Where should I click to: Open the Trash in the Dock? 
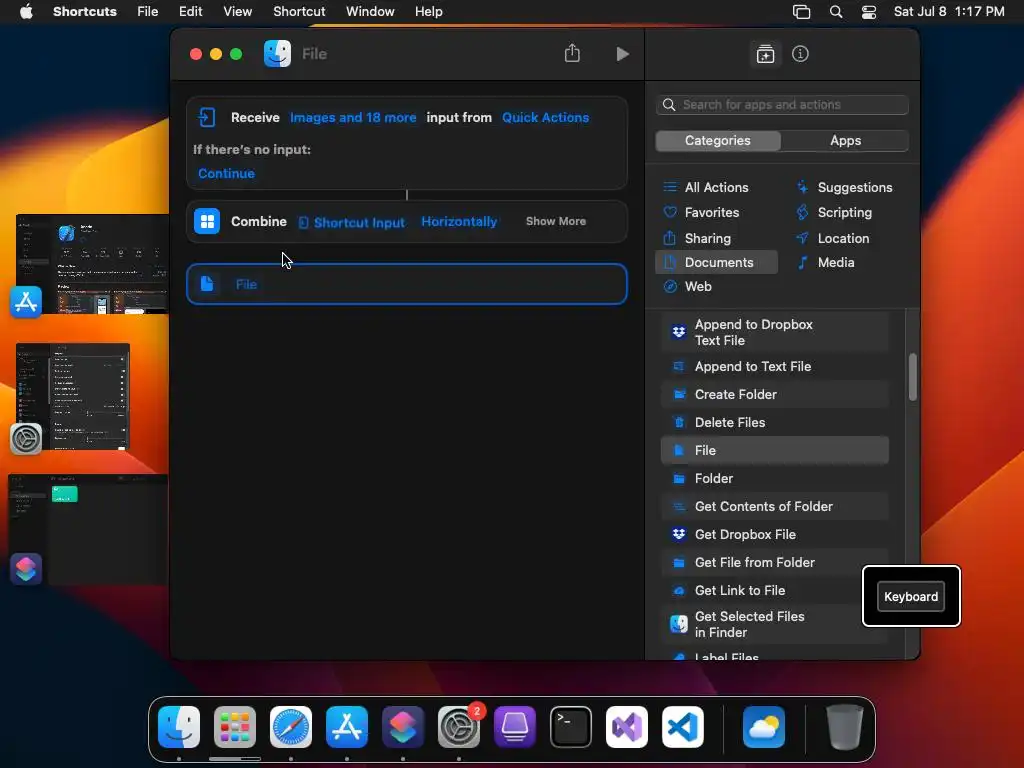(x=844, y=726)
